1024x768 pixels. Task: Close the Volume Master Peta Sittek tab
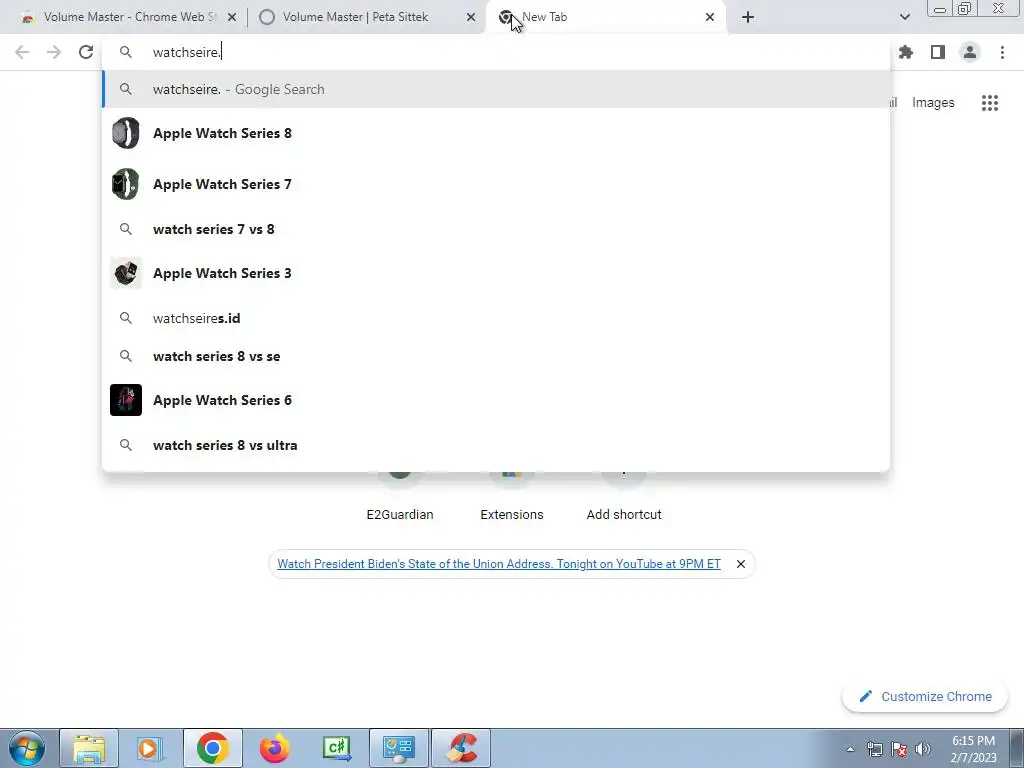coord(471,17)
